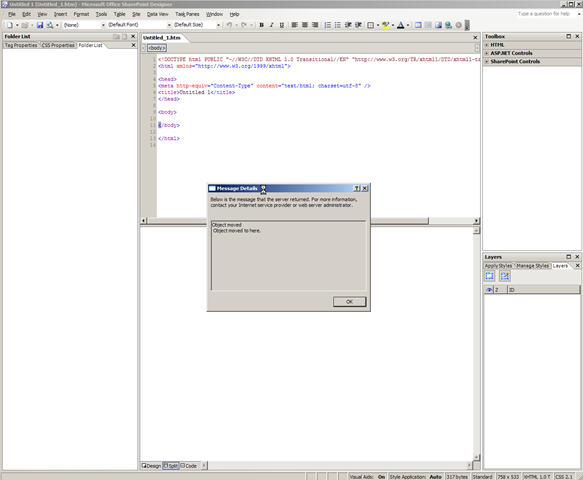The image size is (583, 480).
Task: Apply the Highlight color swatch
Action: click(386, 25)
